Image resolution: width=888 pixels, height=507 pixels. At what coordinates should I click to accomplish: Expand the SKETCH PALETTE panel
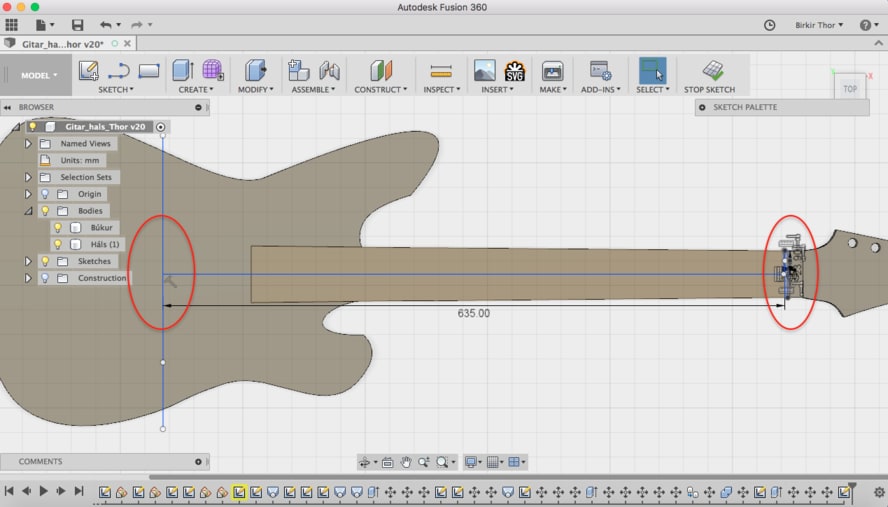coord(702,107)
